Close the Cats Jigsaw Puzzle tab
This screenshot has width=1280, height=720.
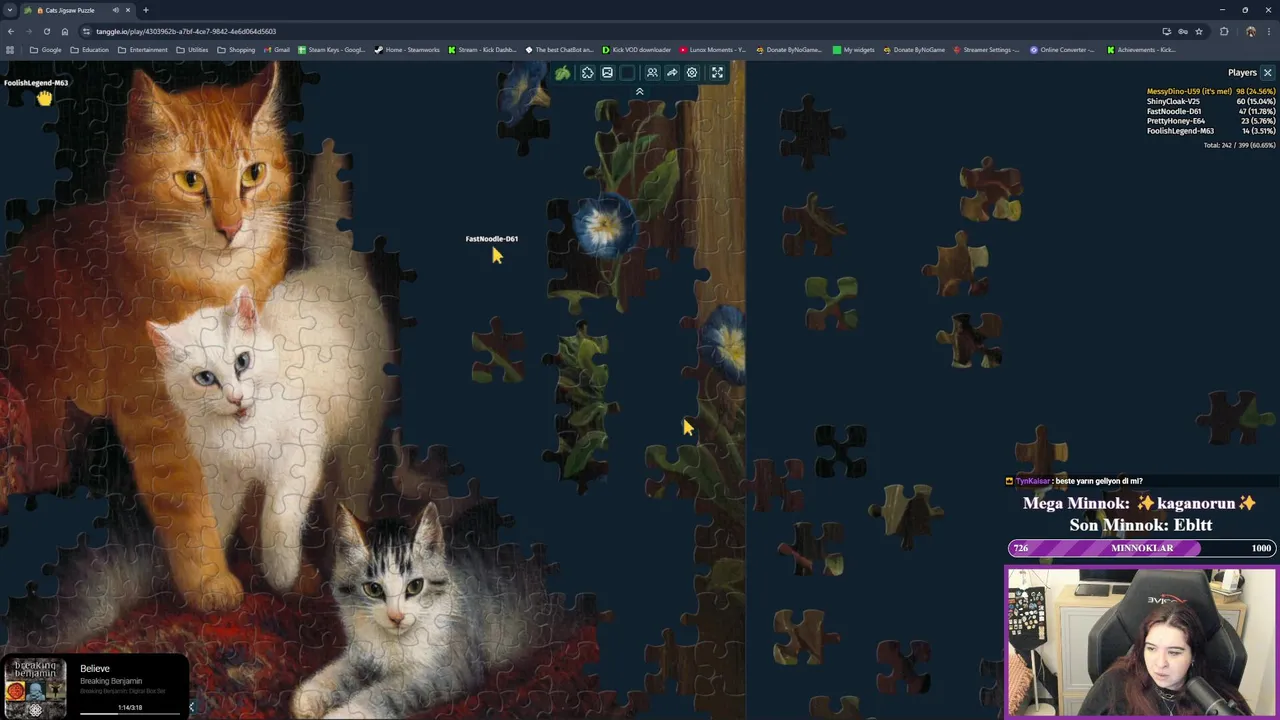pos(128,10)
